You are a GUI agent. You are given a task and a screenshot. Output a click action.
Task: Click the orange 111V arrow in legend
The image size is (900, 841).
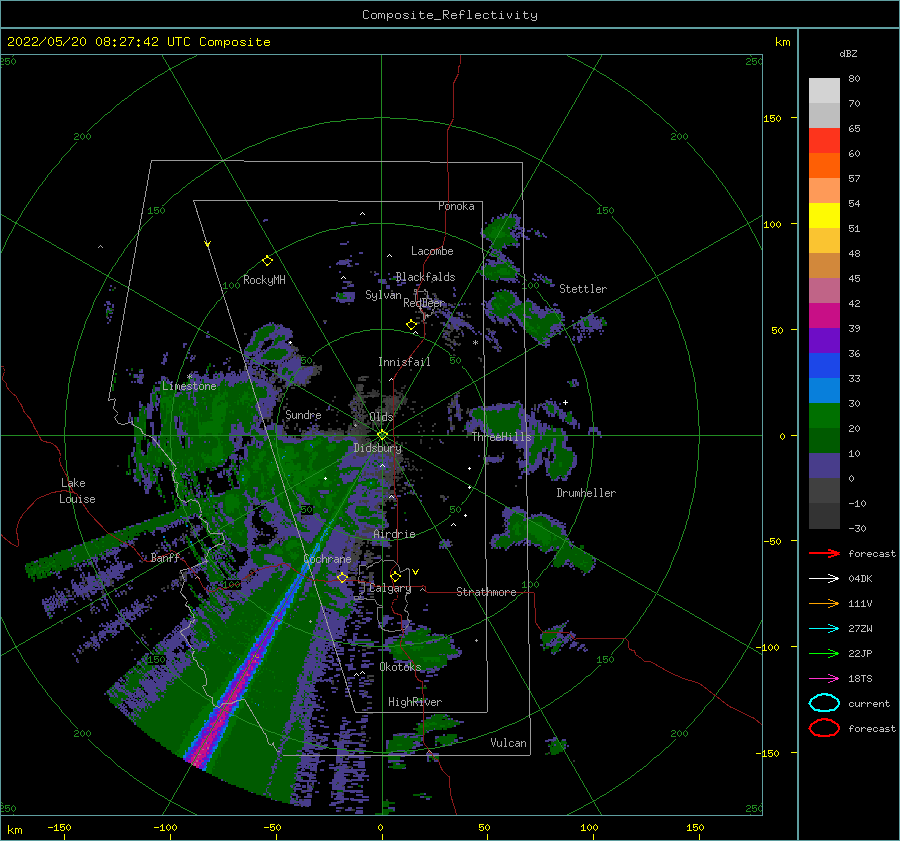824,603
